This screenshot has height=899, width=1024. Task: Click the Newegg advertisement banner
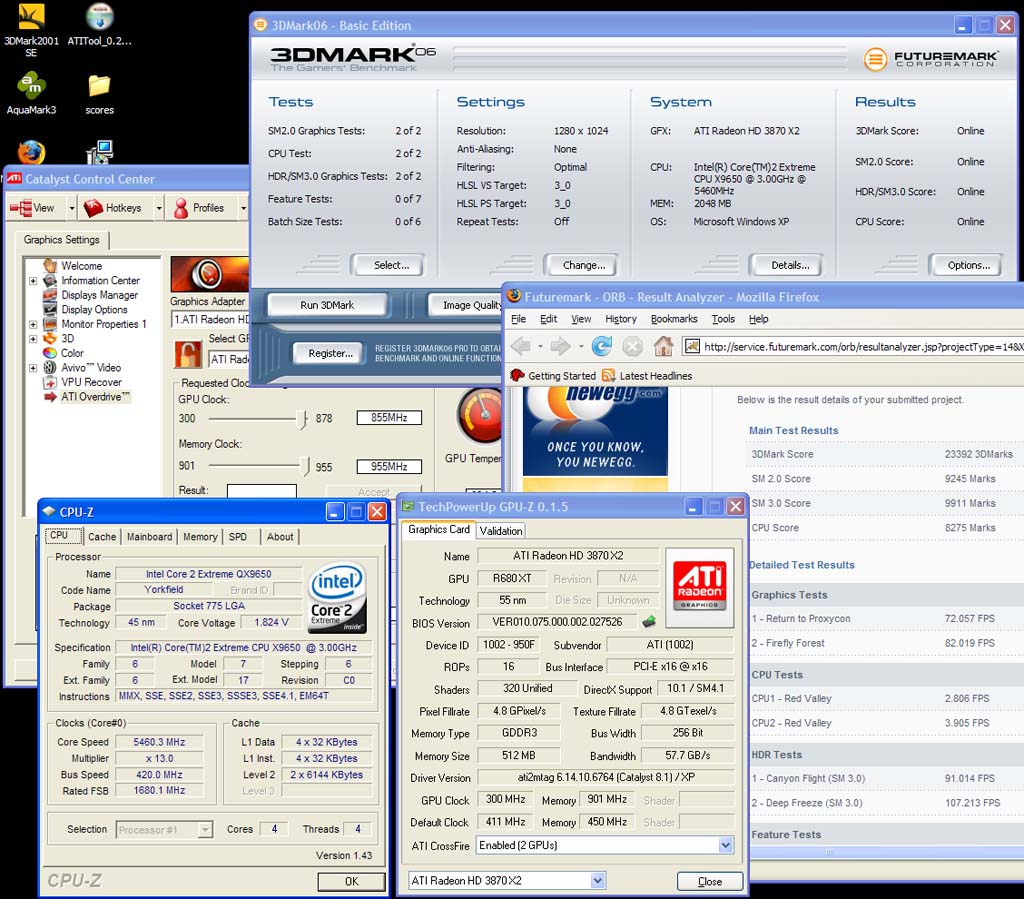[x=595, y=432]
